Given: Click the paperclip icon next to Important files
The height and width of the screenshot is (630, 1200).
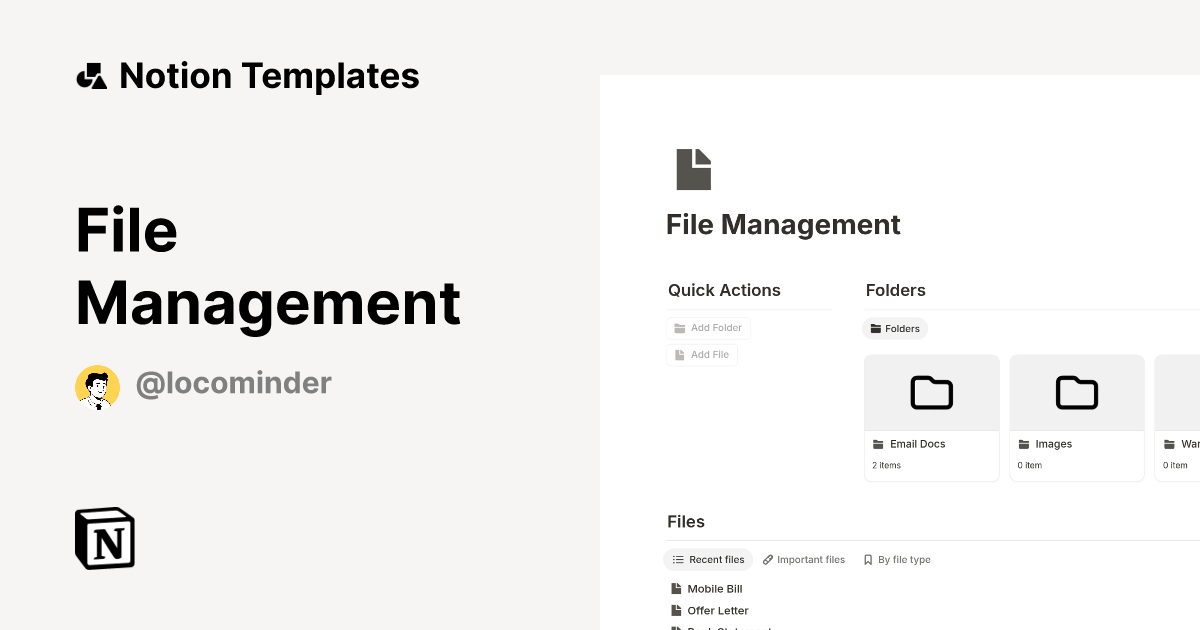Looking at the screenshot, I should pyautogui.click(x=768, y=559).
